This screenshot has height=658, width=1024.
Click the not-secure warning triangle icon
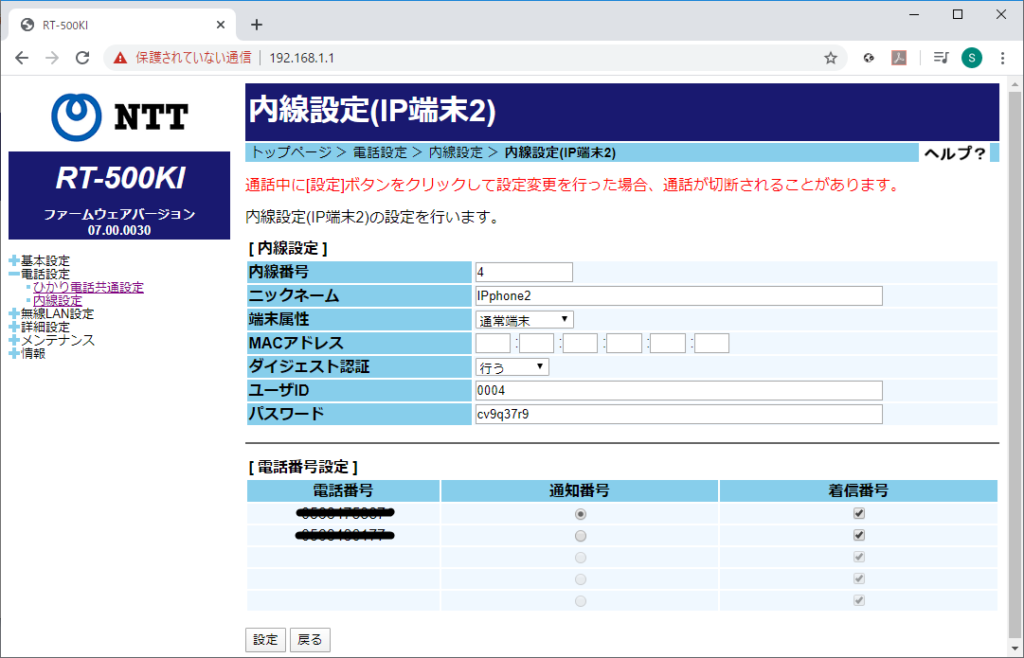click(x=120, y=58)
